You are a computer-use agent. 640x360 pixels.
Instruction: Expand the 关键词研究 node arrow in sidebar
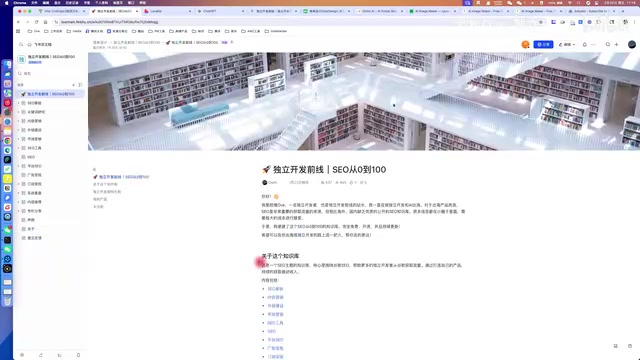pyautogui.click(x=18, y=112)
